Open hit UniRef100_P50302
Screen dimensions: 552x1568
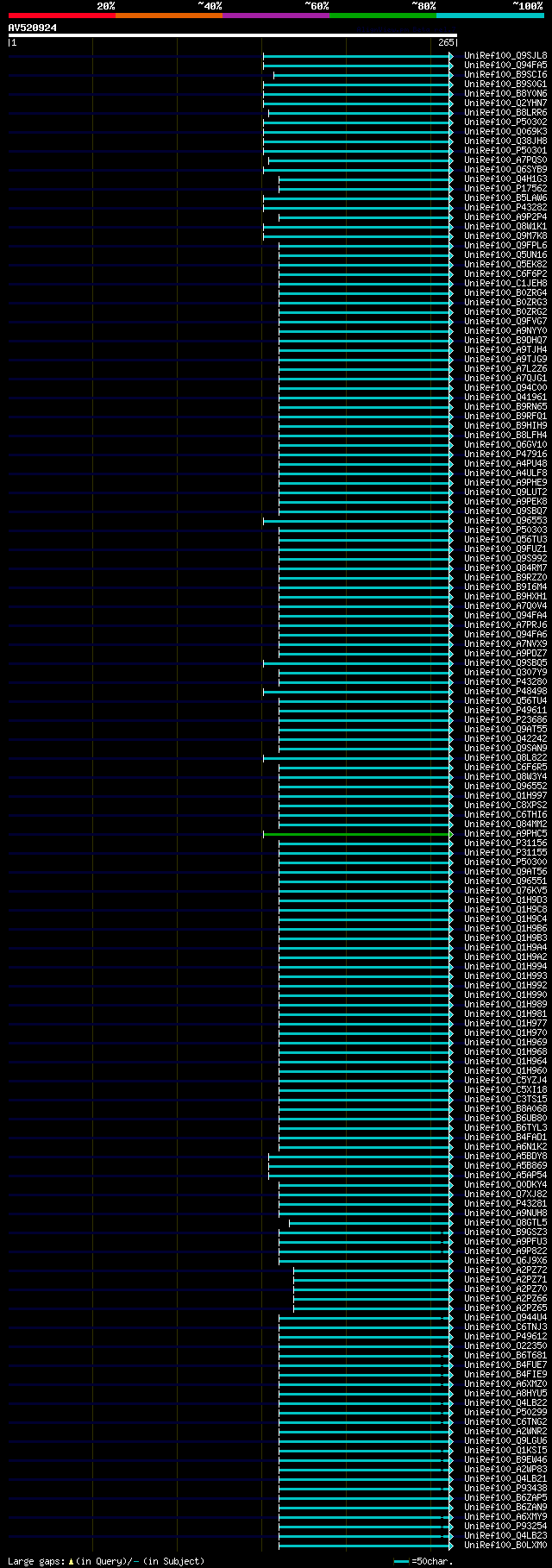click(x=505, y=122)
